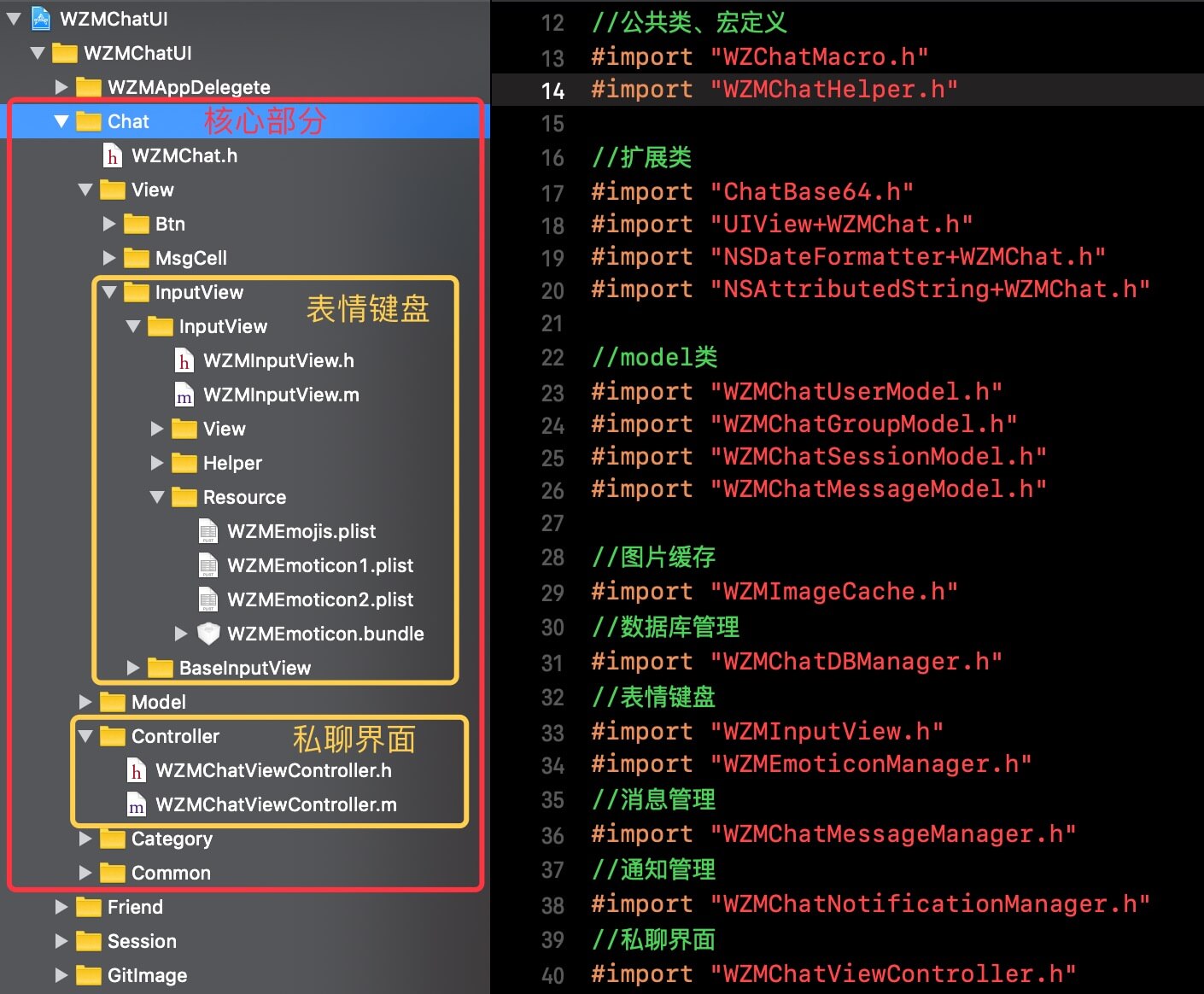The image size is (1204, 994).
Task: Click the WZMChatUI project blueprint icon
Action: [x=40, y=18]
